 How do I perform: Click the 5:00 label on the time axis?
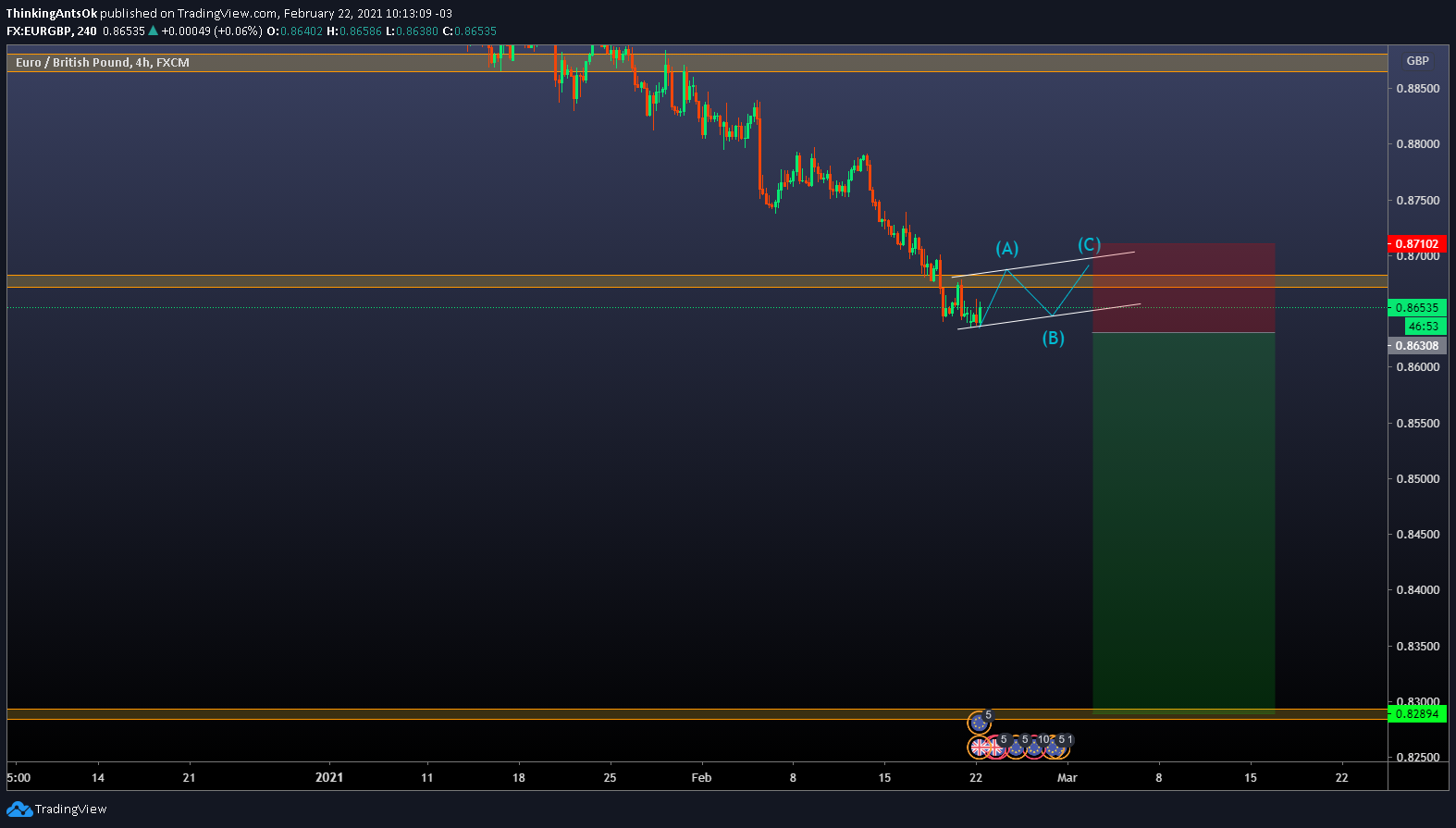(x=19, y=778)
